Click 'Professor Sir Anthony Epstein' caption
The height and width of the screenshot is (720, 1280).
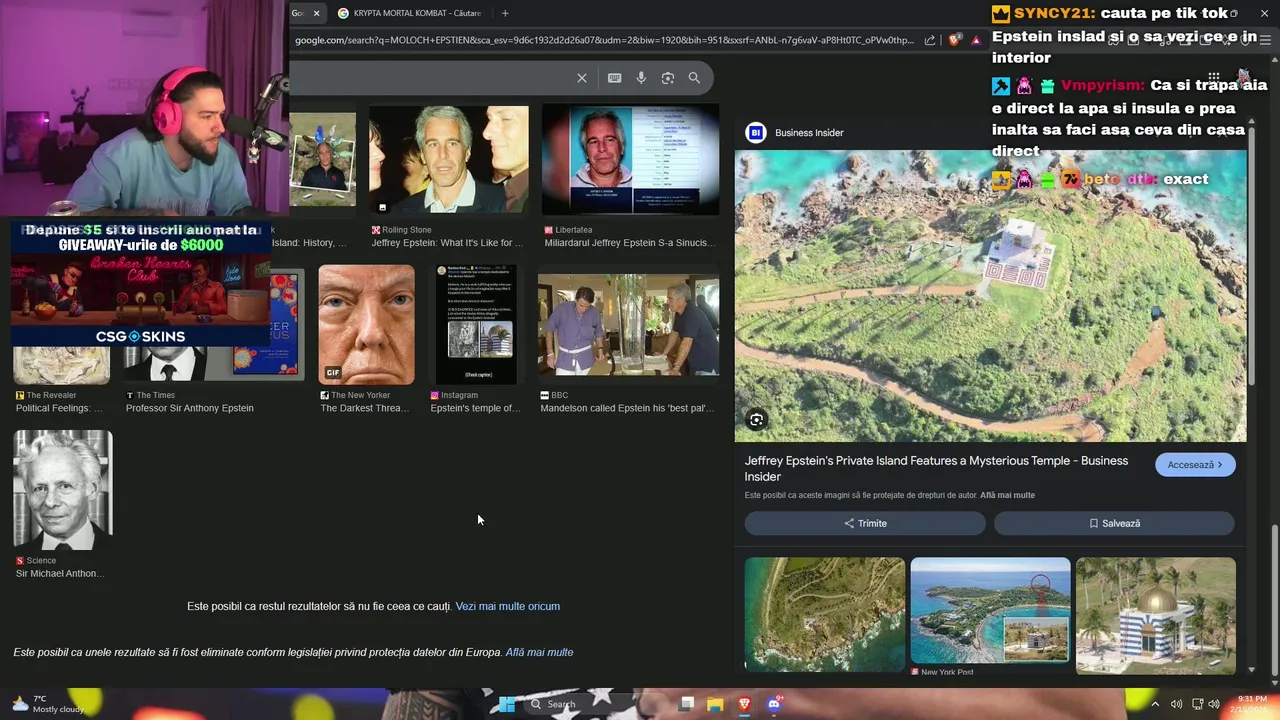pyautogui.click(x=190, y=408)
